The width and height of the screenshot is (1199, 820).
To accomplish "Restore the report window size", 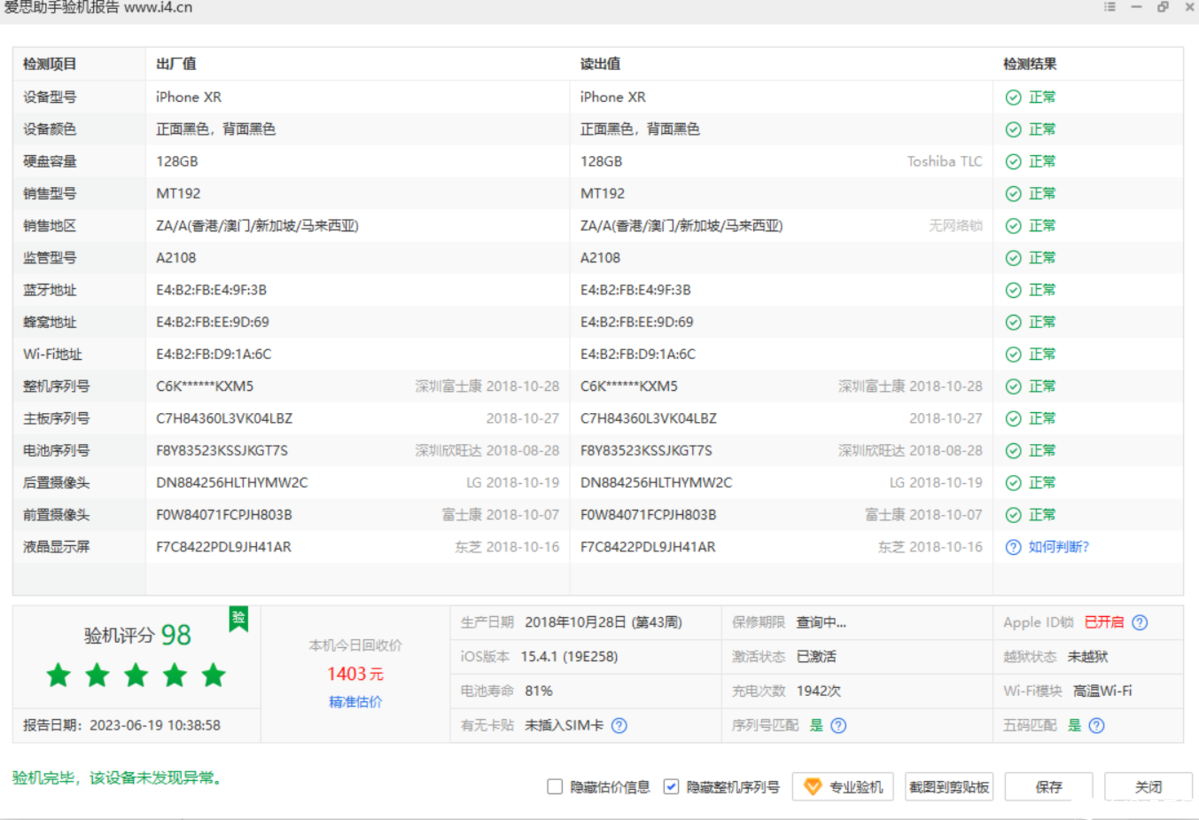I will tap(1163, 7).
